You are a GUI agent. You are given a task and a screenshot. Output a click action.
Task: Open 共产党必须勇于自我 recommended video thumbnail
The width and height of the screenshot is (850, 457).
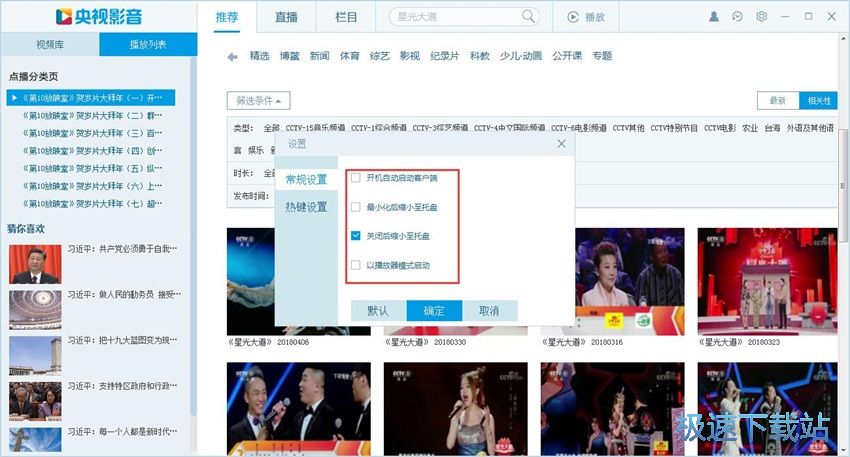tap(35, 264)
